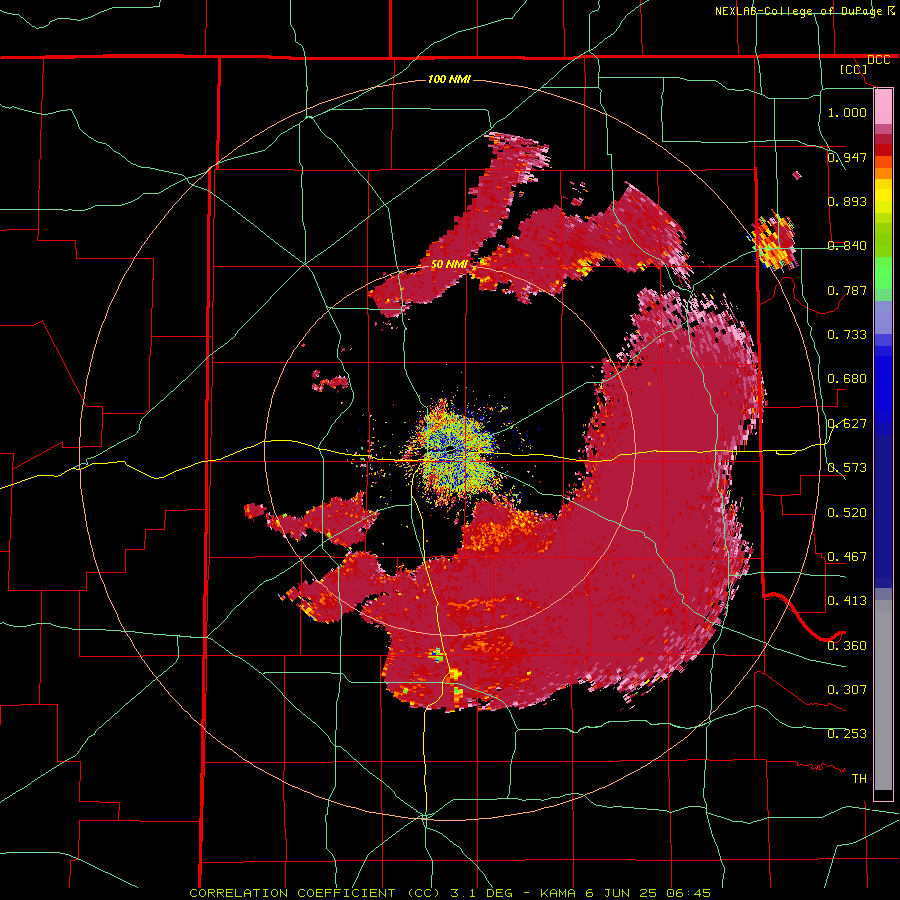Click the 50 NMI range ring label

point(448,264)
